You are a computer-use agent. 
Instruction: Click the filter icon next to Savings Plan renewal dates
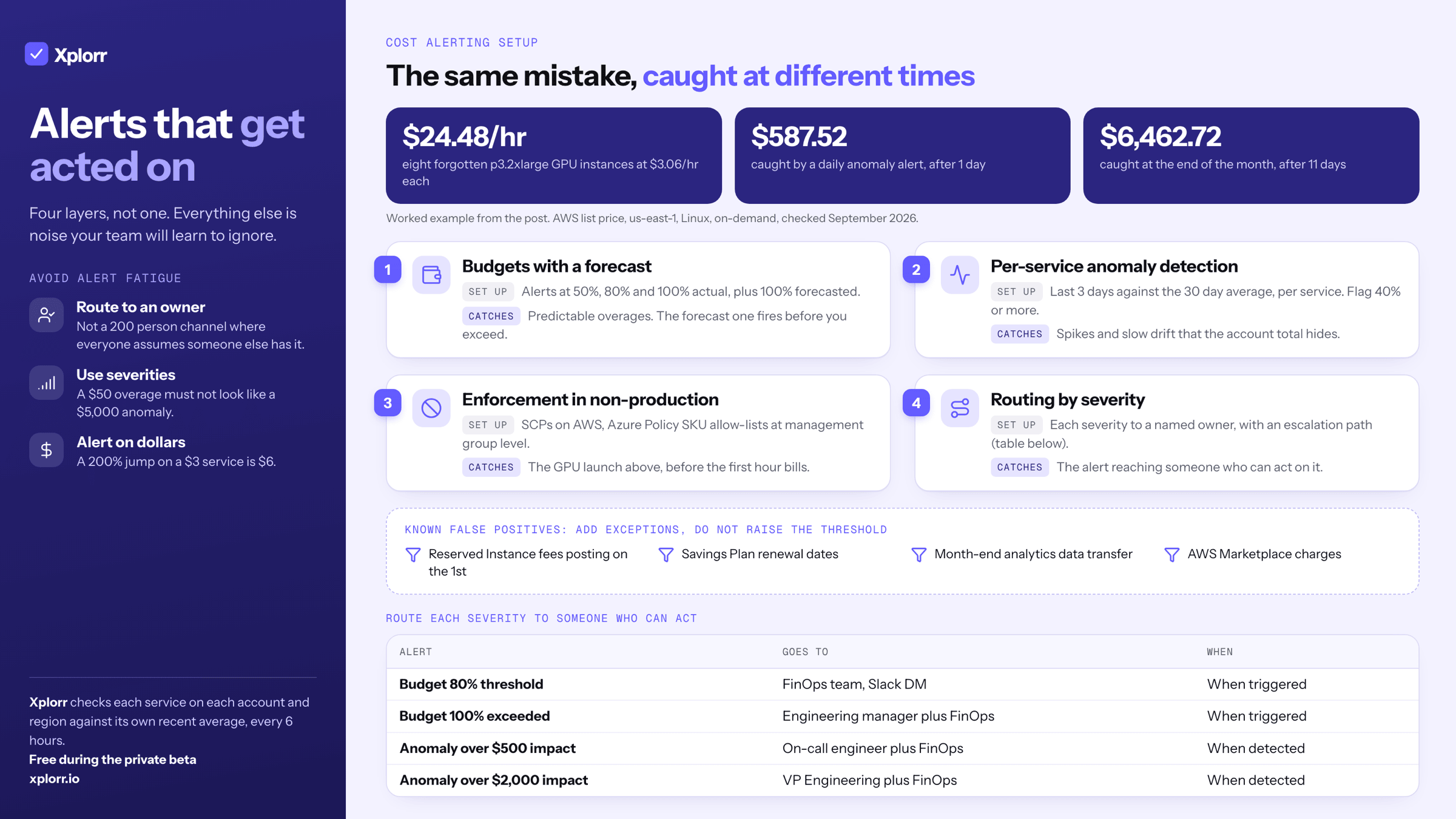pos(666,554)
